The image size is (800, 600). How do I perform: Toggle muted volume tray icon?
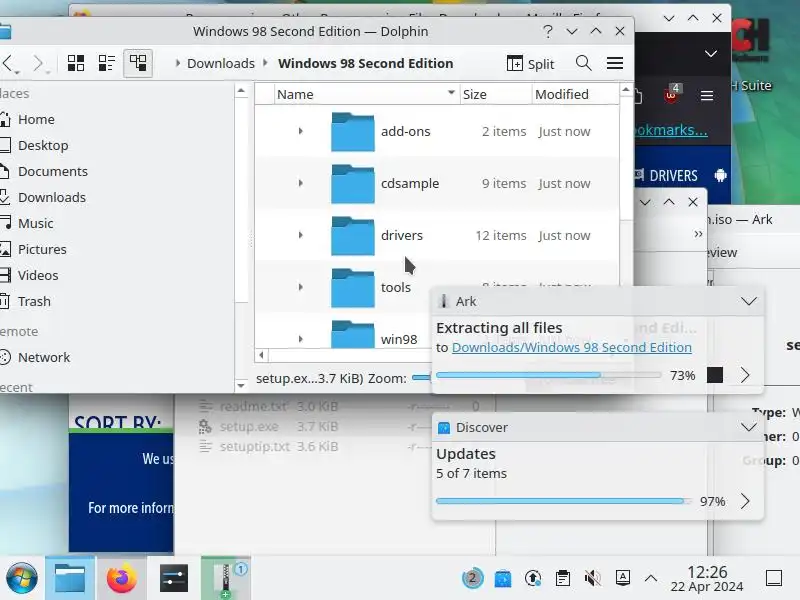coord(592,578)
